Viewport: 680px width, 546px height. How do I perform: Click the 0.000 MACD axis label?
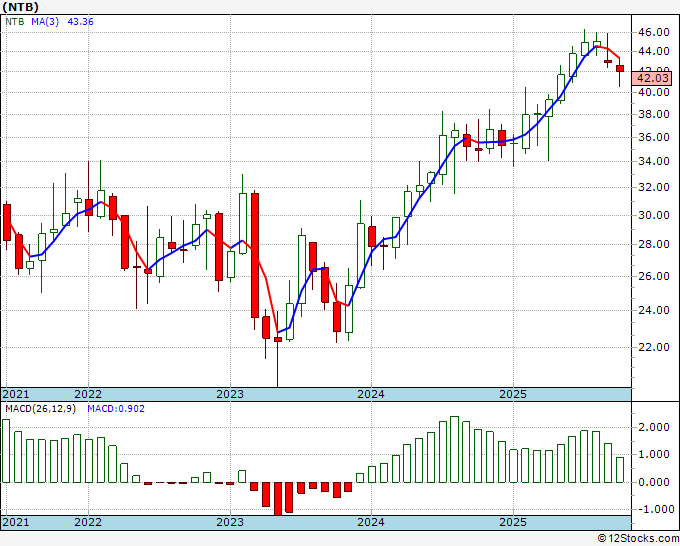click(653, 482)
